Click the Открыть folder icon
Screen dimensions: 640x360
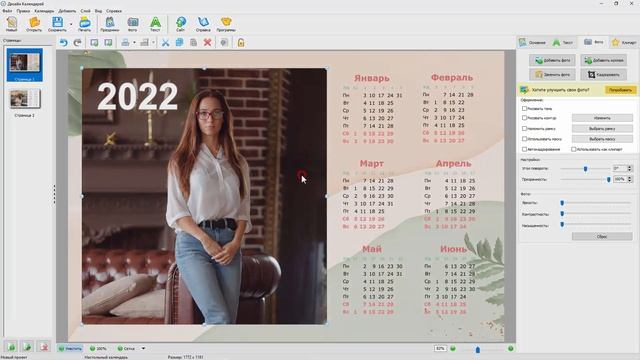[x=34, y=24]
